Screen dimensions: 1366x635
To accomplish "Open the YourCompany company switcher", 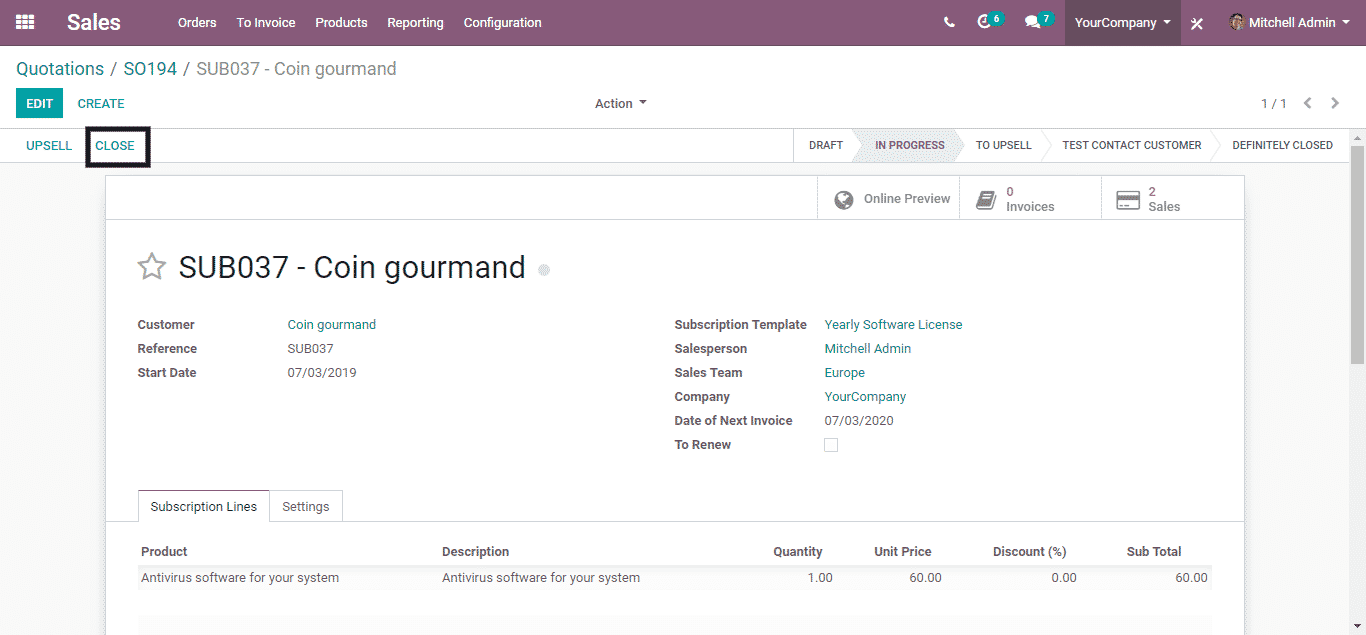I will click(1122, 22).
